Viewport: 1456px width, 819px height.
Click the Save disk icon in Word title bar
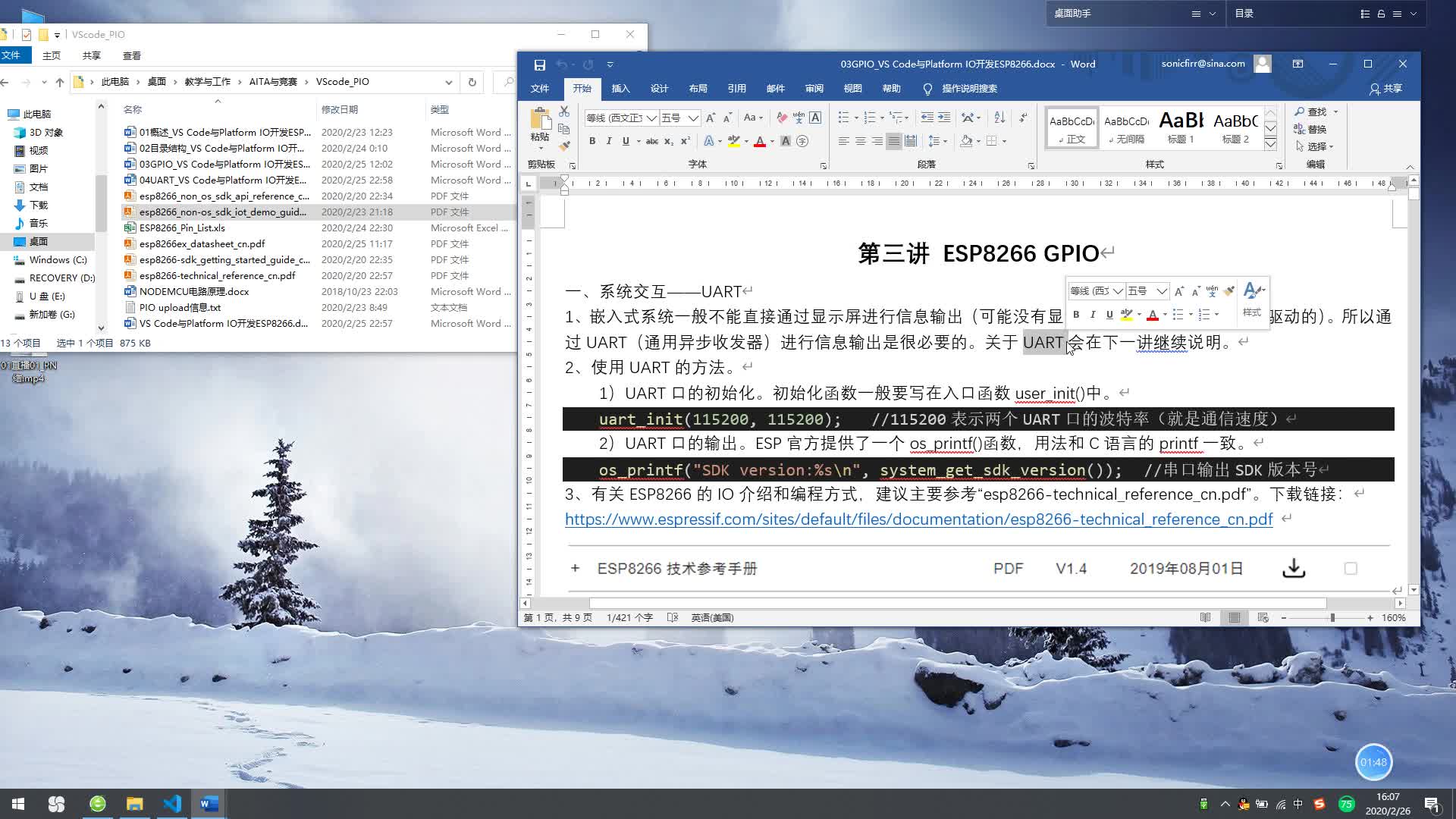click(540, 64)
